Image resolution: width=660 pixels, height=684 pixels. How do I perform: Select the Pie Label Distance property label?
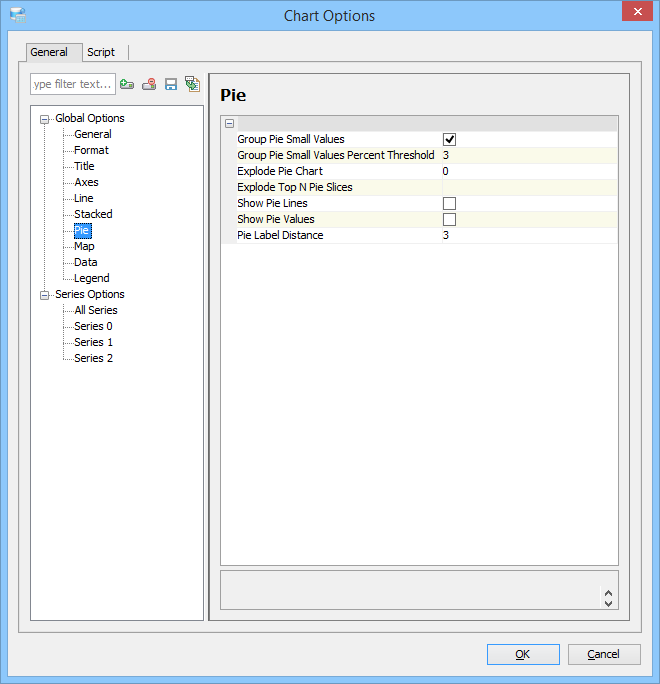tap(280, 236)
